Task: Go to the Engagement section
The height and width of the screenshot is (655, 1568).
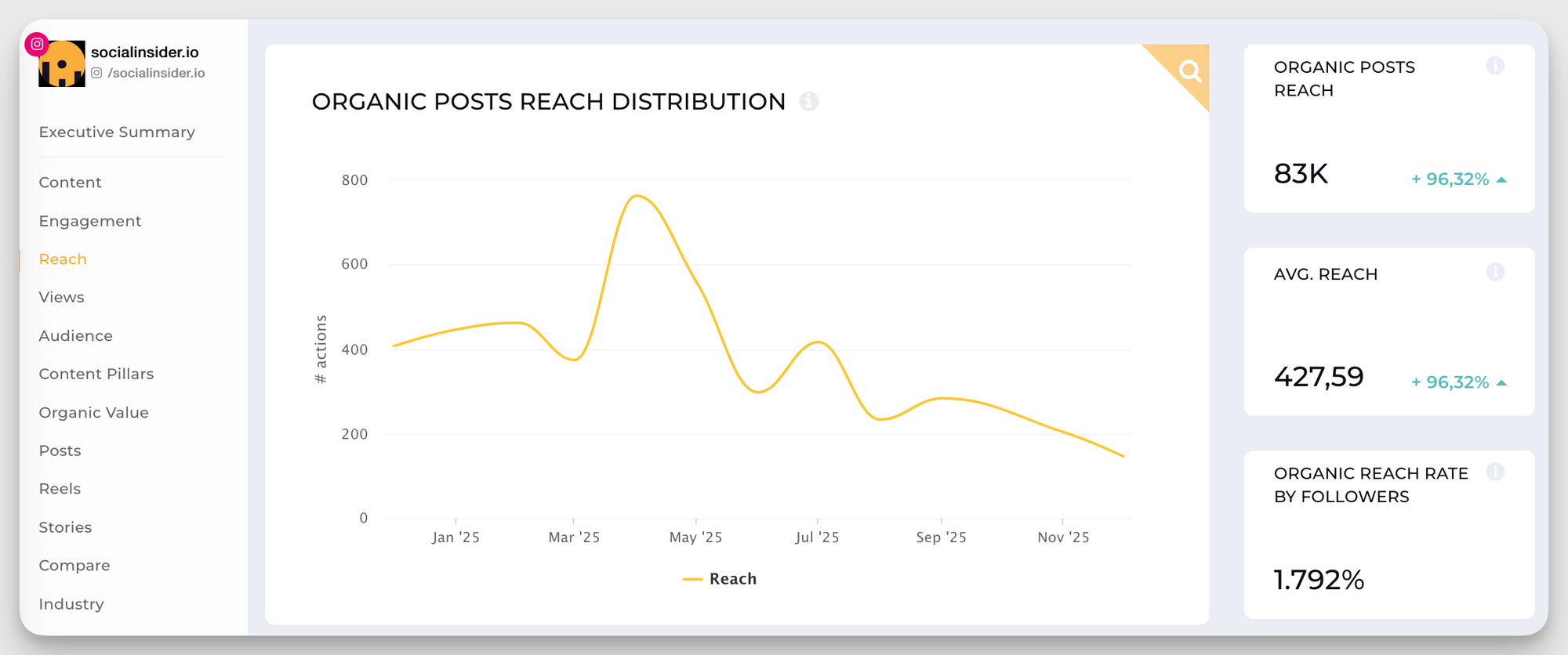Action: coord(90,221)
